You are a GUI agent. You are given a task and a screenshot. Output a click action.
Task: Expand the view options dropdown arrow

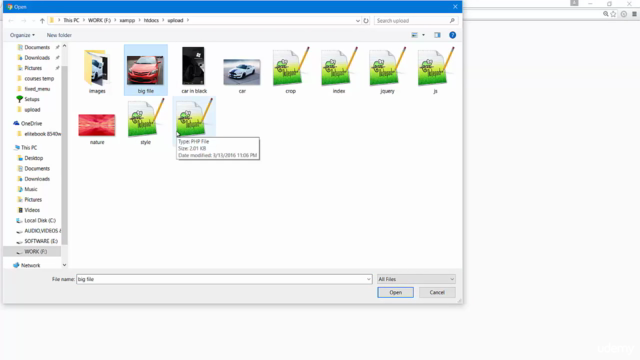423,35
